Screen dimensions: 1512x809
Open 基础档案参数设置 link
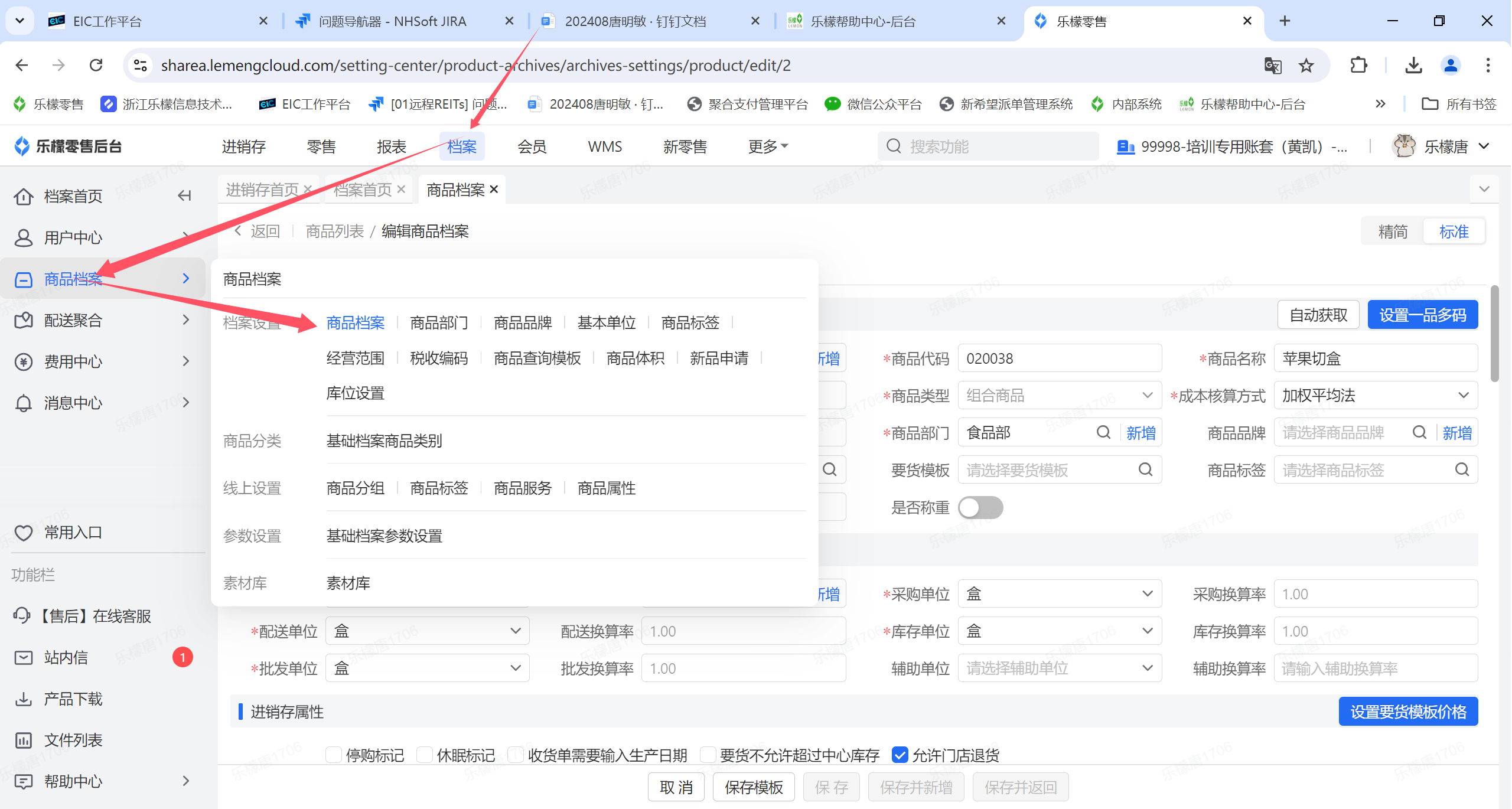coord(384,536)
